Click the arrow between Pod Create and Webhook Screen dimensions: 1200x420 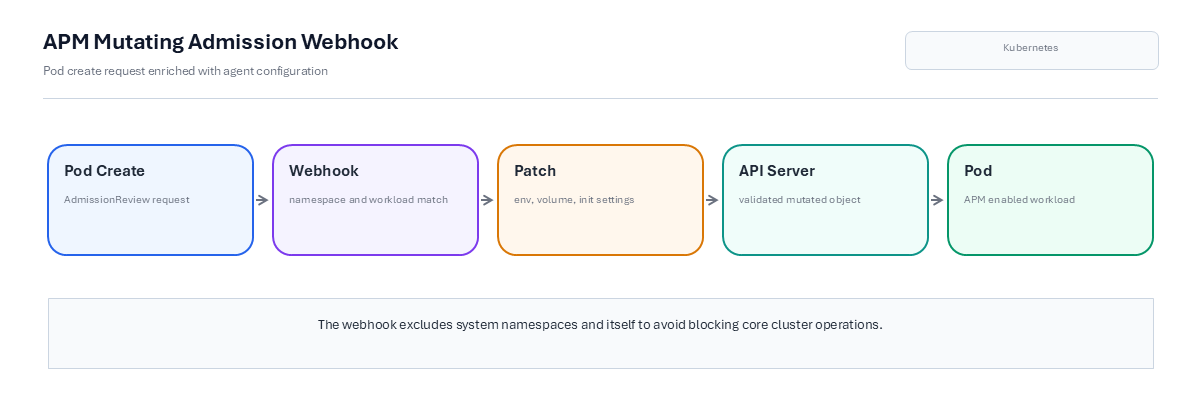click(x=263, y=200)
